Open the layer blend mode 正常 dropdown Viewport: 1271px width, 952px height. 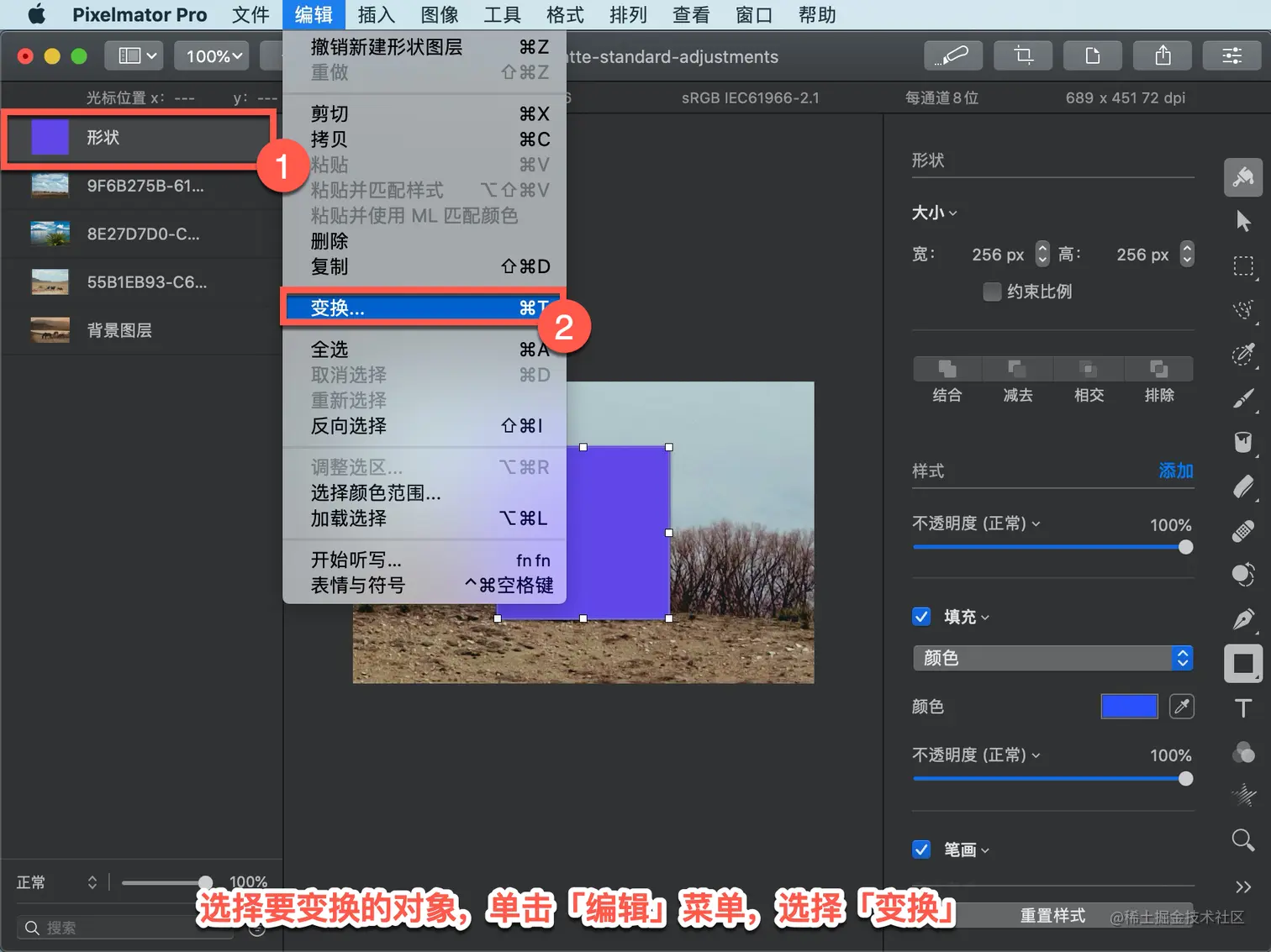[x=57, y=882]
